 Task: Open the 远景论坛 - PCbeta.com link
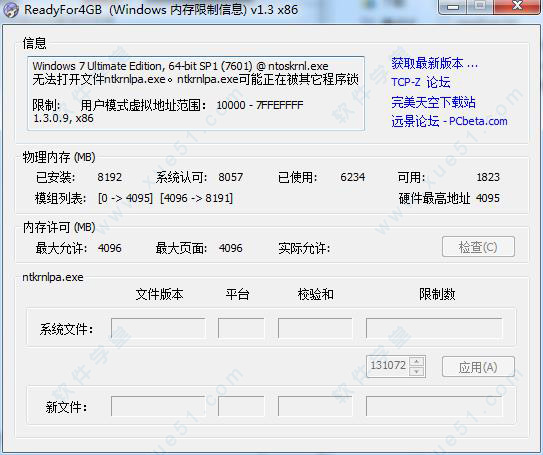pos(449,121)
